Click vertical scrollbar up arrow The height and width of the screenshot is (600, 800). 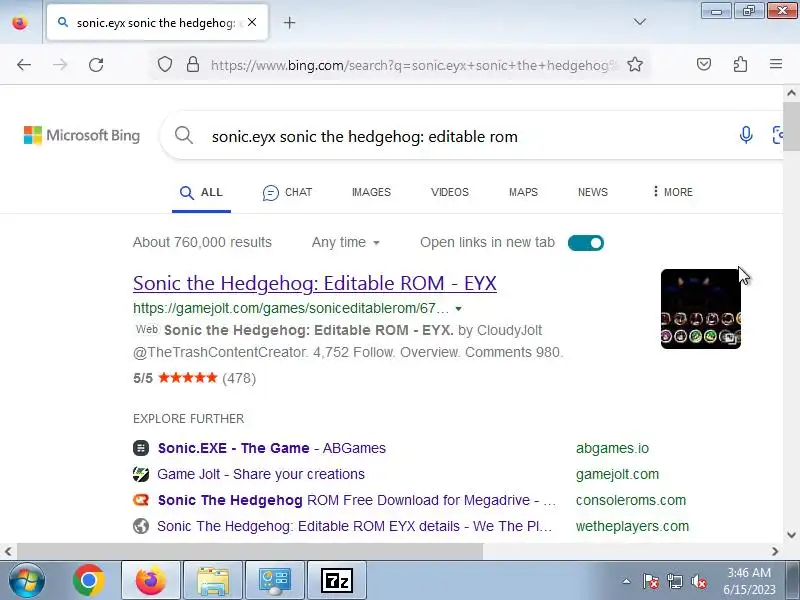[x=791, y=93]
